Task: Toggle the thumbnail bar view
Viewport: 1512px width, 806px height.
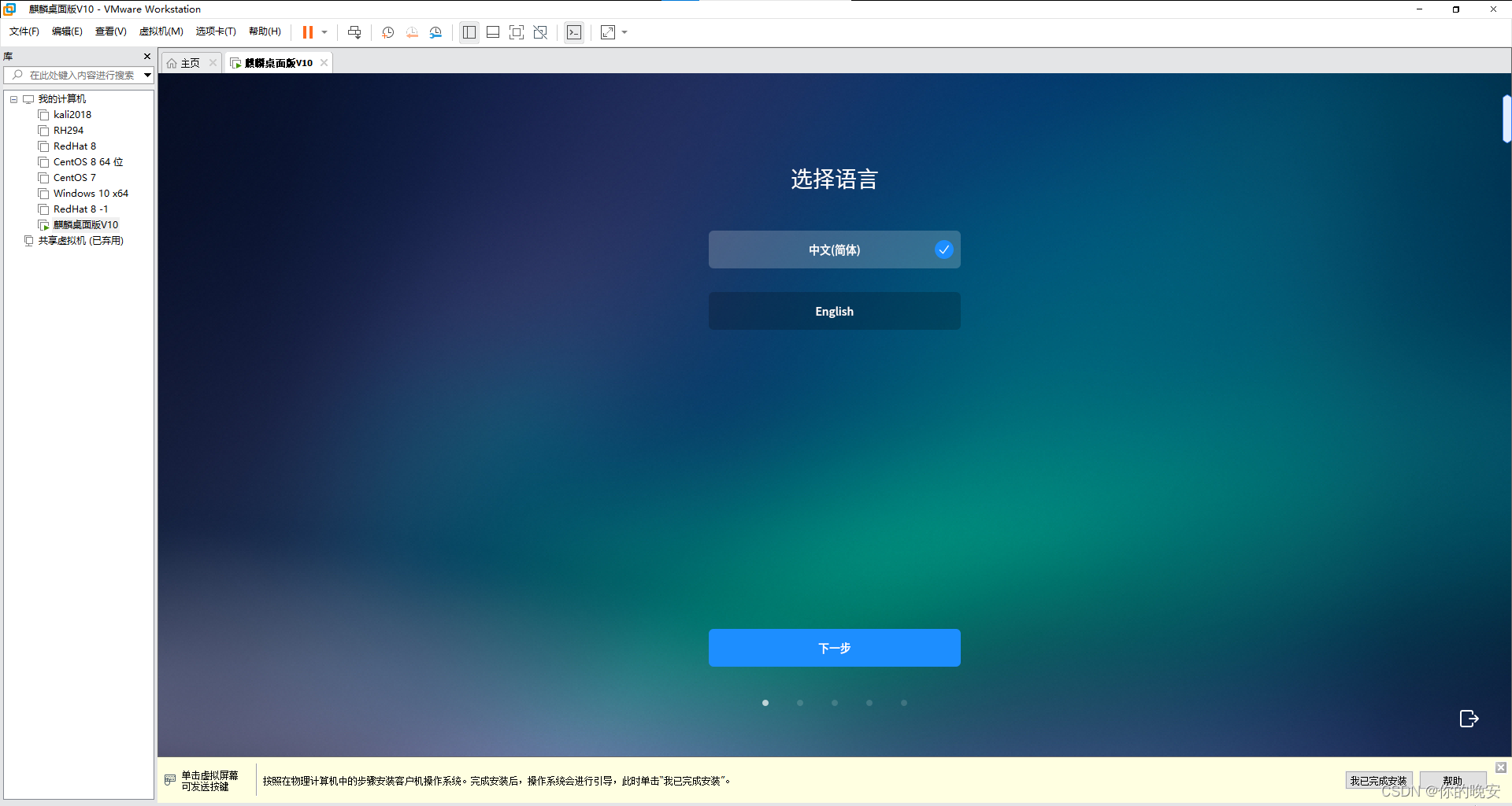Action: coord(493,32)
